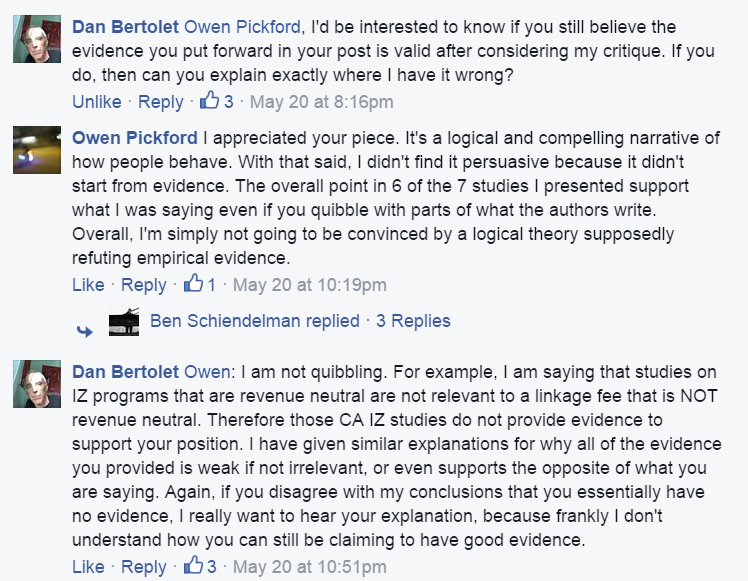Unlike Dan Bertolet's first comment

pyautogui.click(x=97, y=101)
